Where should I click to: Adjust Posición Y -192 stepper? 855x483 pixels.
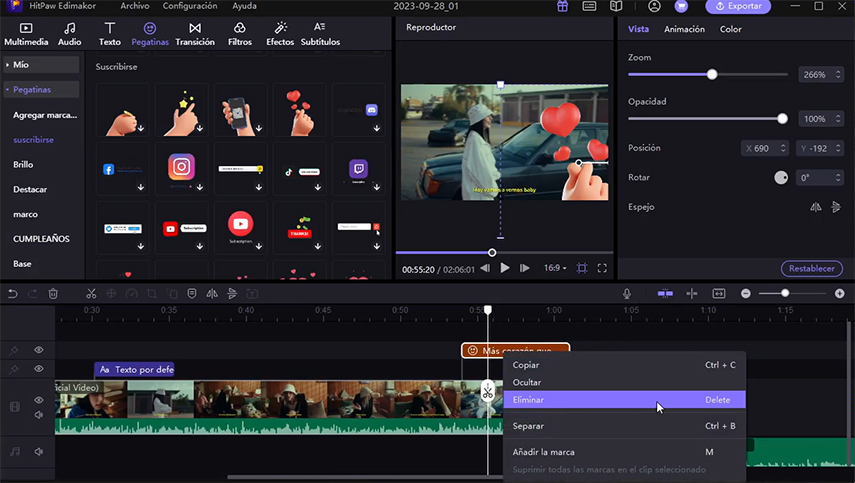click(839, 148)
